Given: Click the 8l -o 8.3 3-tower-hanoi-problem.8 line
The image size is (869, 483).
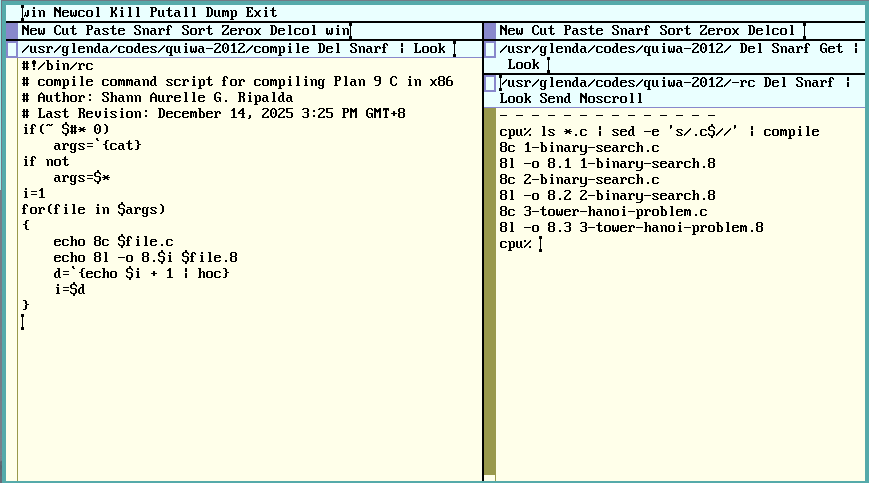Looking at the screenshot, I should pyautogui.click(x=631, y=228).
